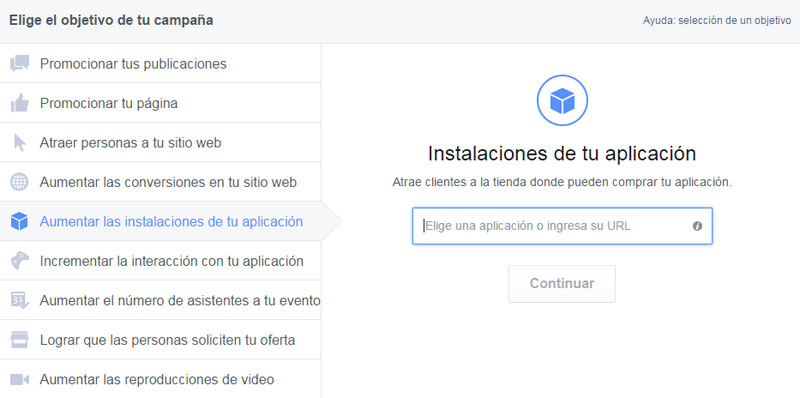Click the cursor arrow icon for website traffic
Viewport: 800px width, 398px height.
[19, 143]
